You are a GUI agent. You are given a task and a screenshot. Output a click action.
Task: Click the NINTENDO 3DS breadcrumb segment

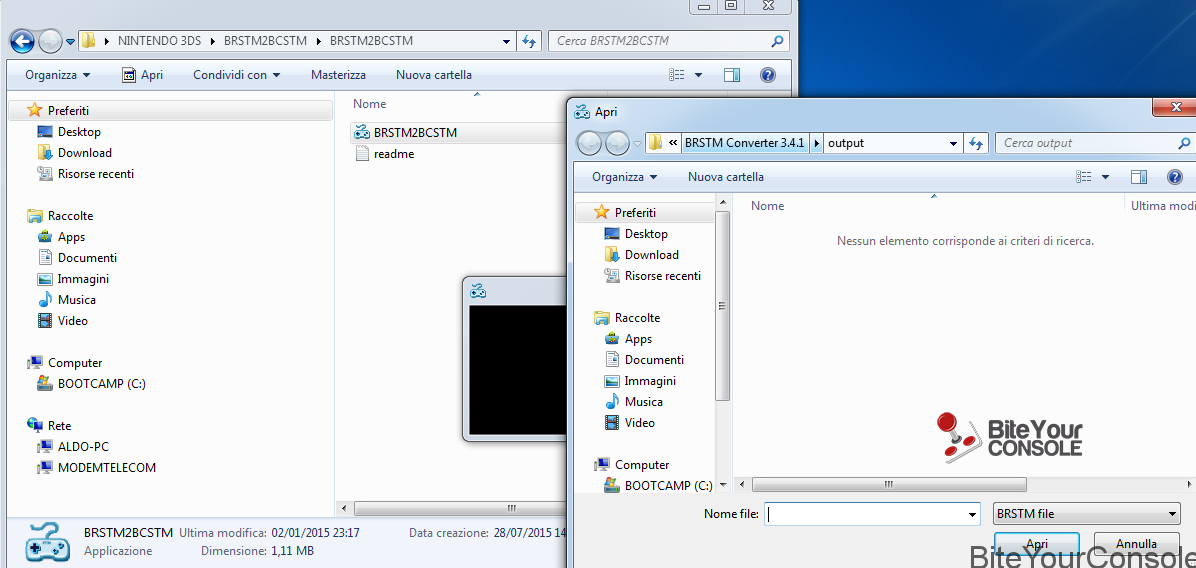click(x=159, y=41)
